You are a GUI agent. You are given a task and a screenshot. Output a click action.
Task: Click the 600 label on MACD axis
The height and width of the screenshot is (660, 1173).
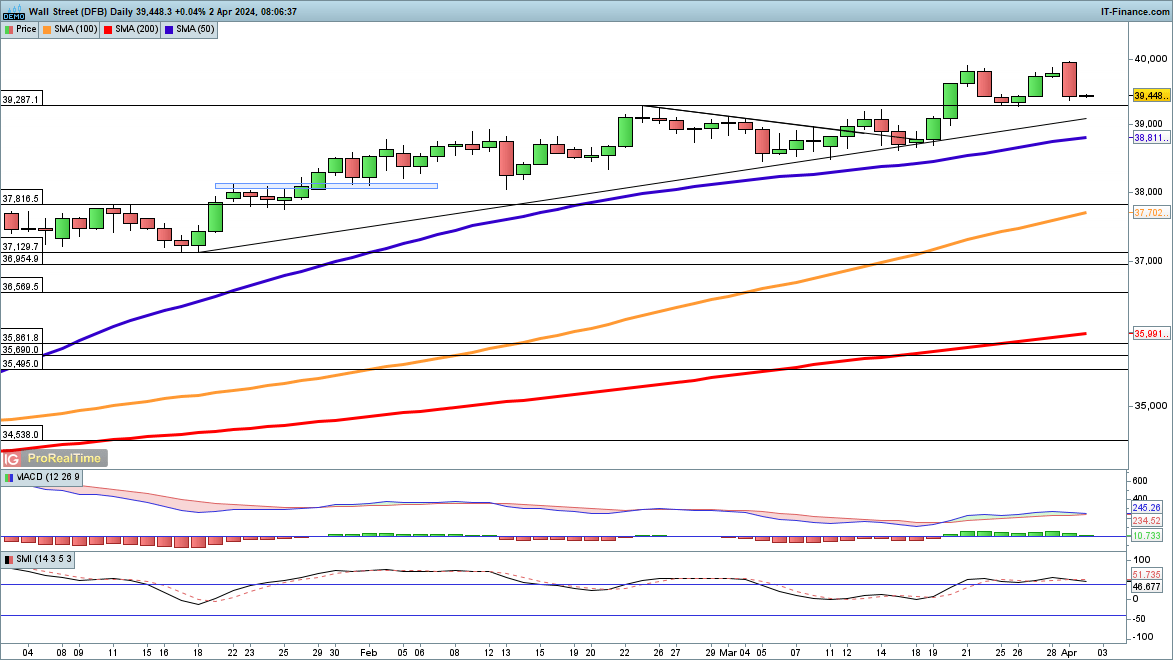point(1140,481)
